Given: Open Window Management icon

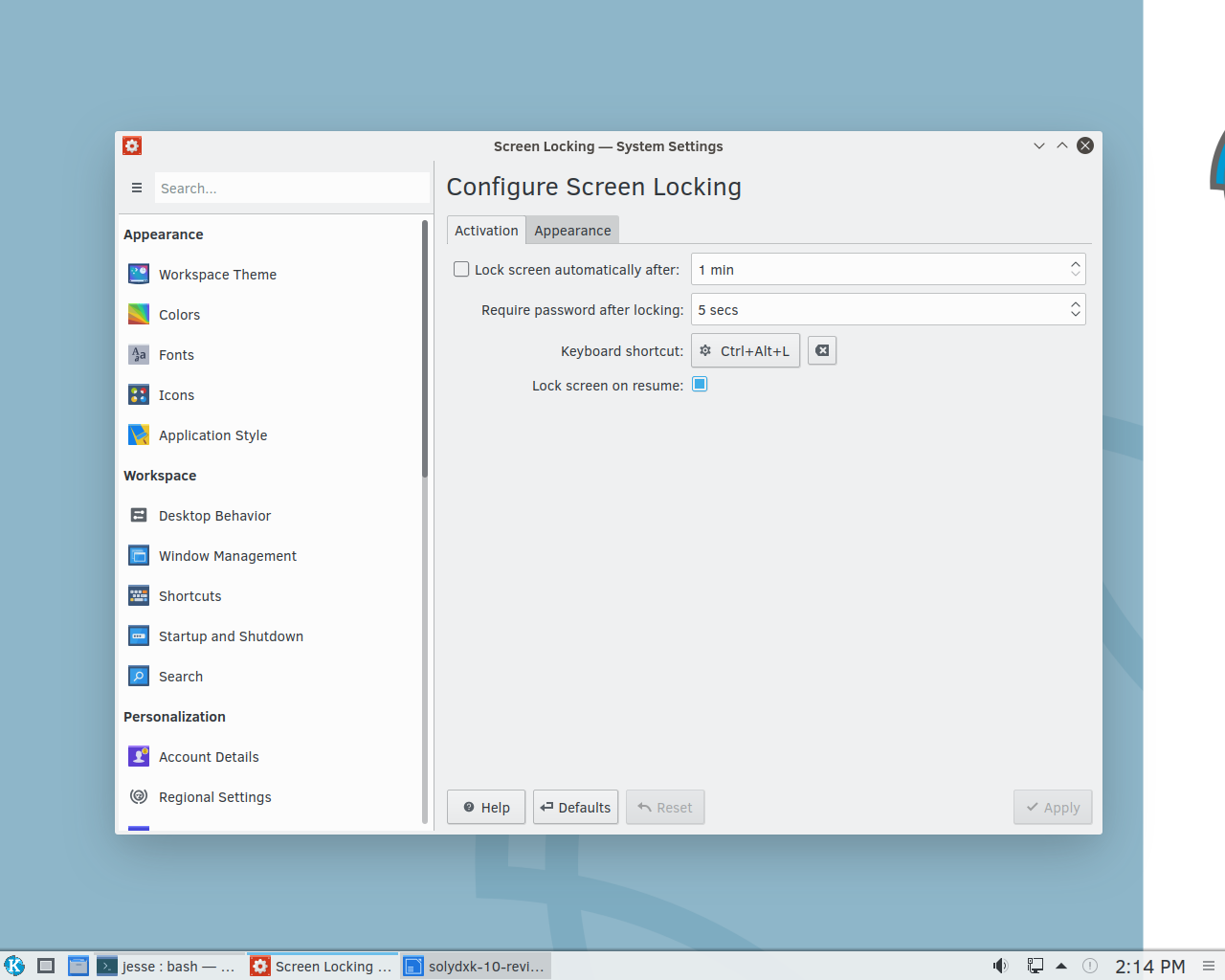Looking at the screenshot, I should pyautogui.click(x=139, y=556).
